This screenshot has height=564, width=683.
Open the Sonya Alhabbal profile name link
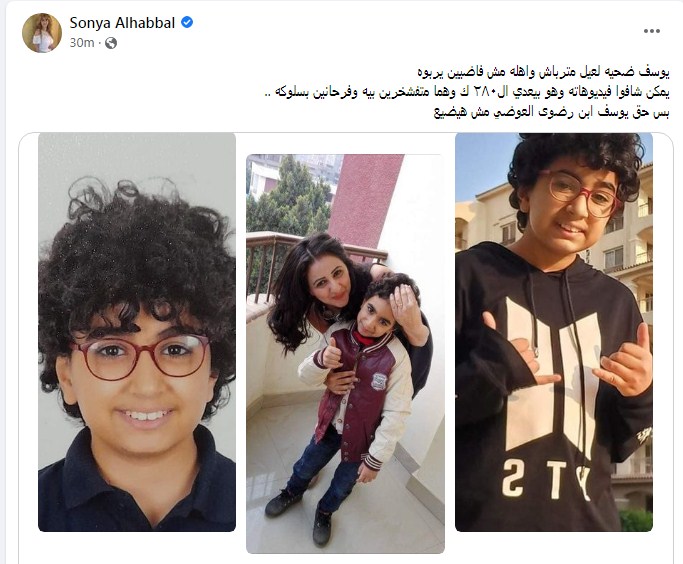pos(122,23)
